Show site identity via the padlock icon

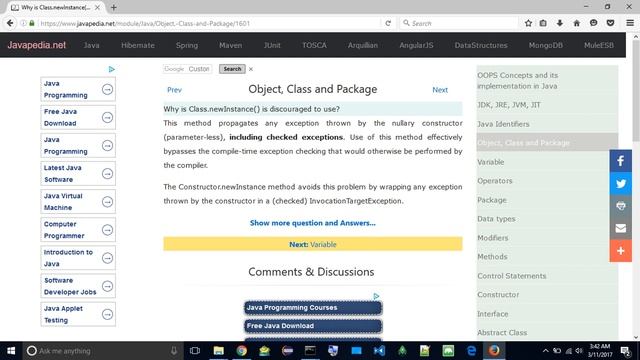32,23
